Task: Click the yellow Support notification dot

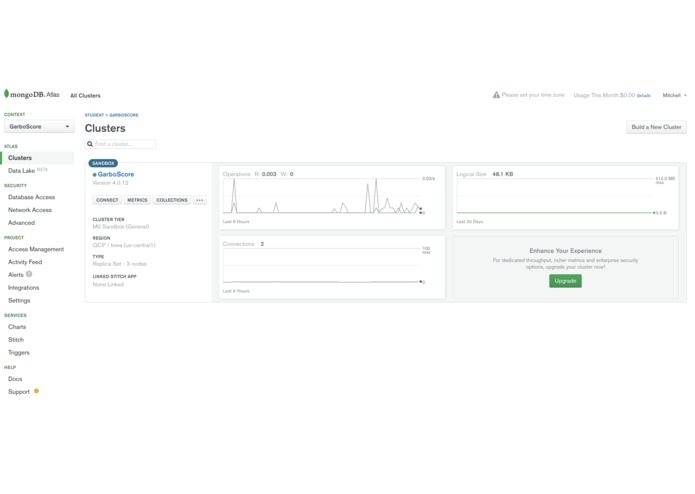Action: (36, 391)
